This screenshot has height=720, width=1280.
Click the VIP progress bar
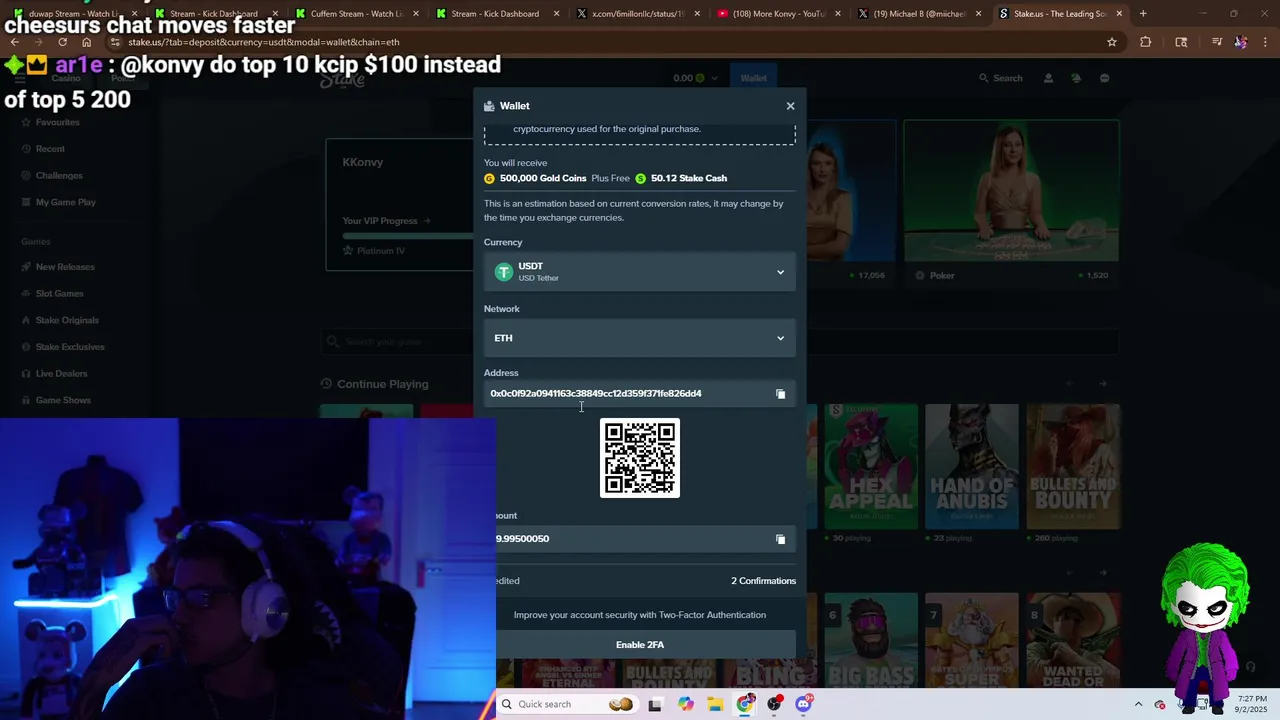click(x=407, y=236)
